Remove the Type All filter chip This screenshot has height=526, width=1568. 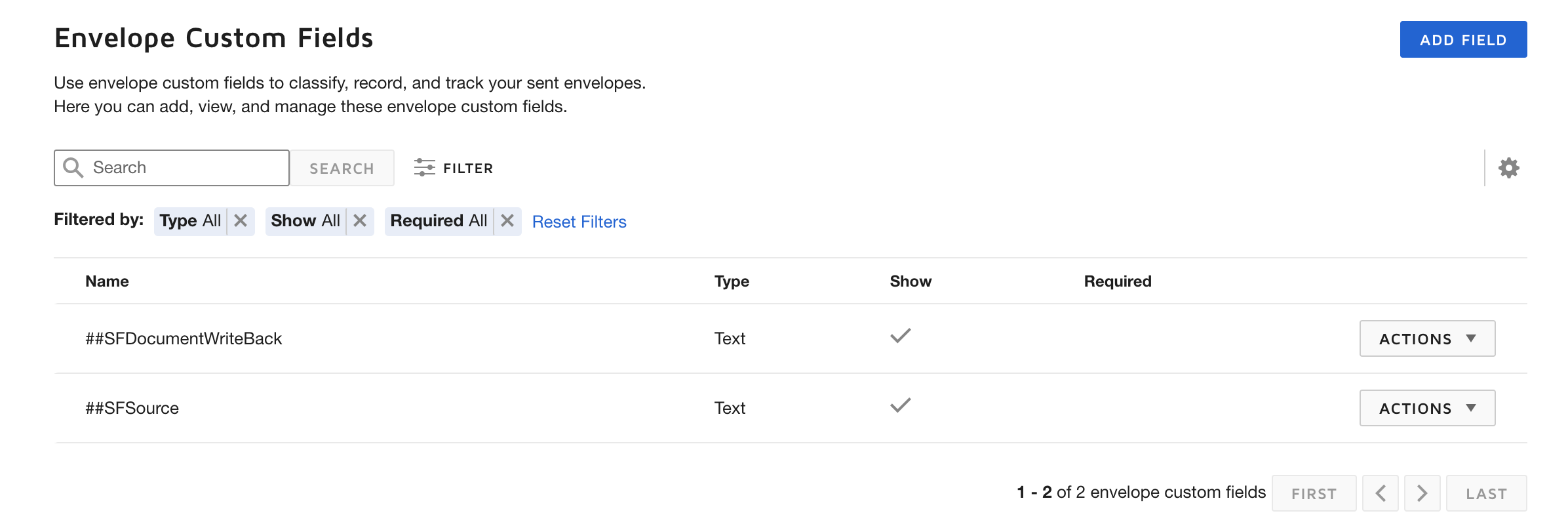(x=241, y=221)
